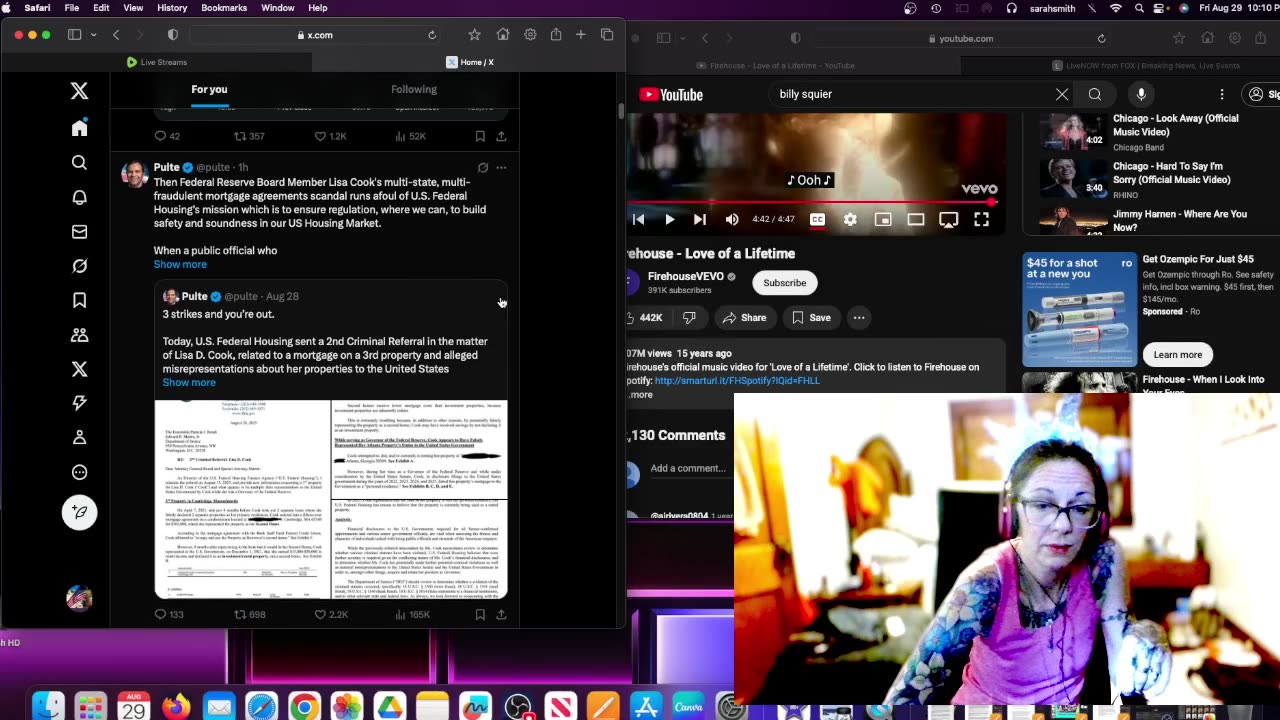
Task: Clear the YouTube search box text
Action: click(1062, 94)
